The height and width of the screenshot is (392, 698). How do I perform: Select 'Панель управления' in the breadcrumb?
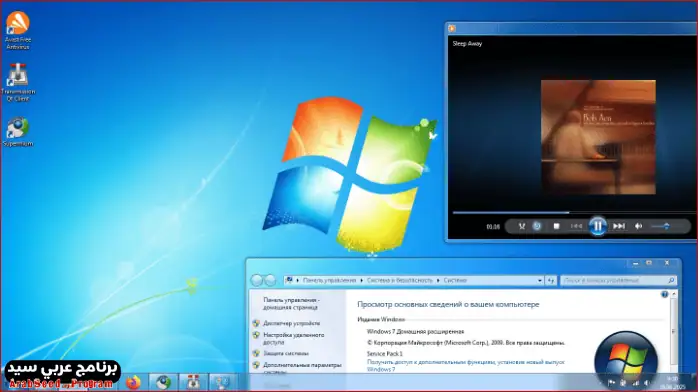click(329, 280)
